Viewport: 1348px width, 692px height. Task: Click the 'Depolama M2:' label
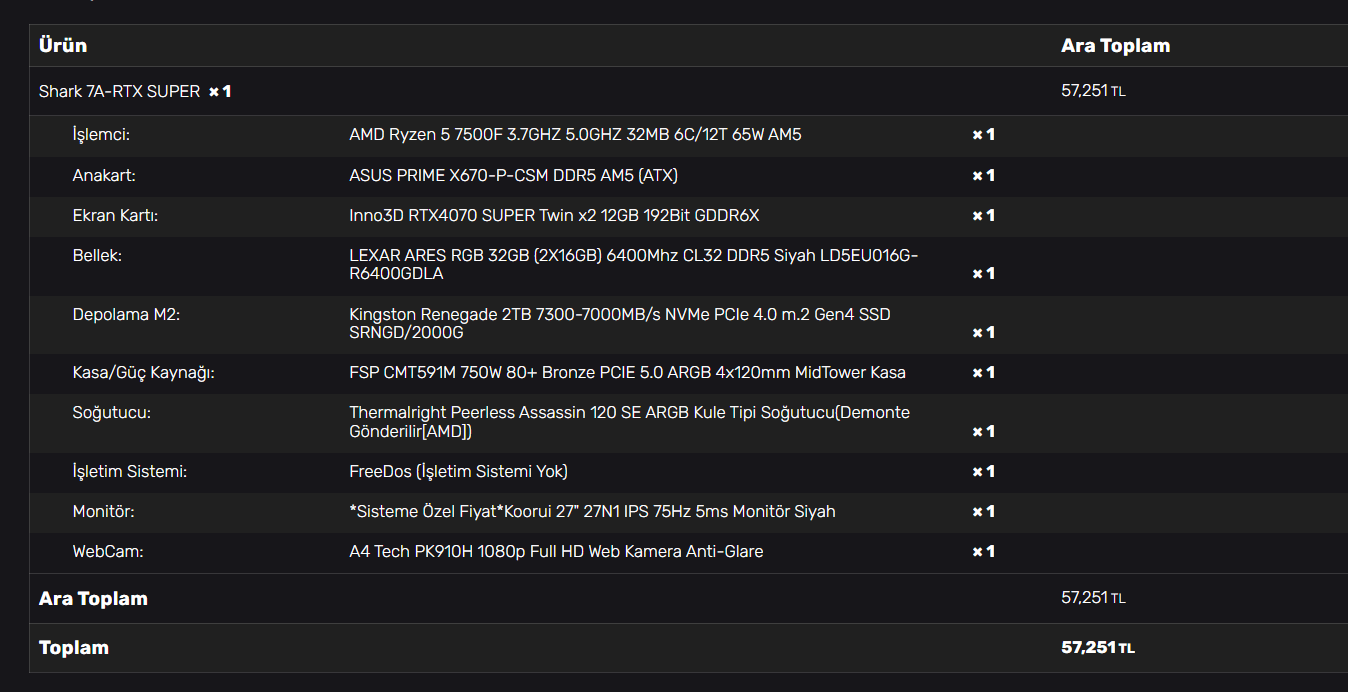coord(126,314)
